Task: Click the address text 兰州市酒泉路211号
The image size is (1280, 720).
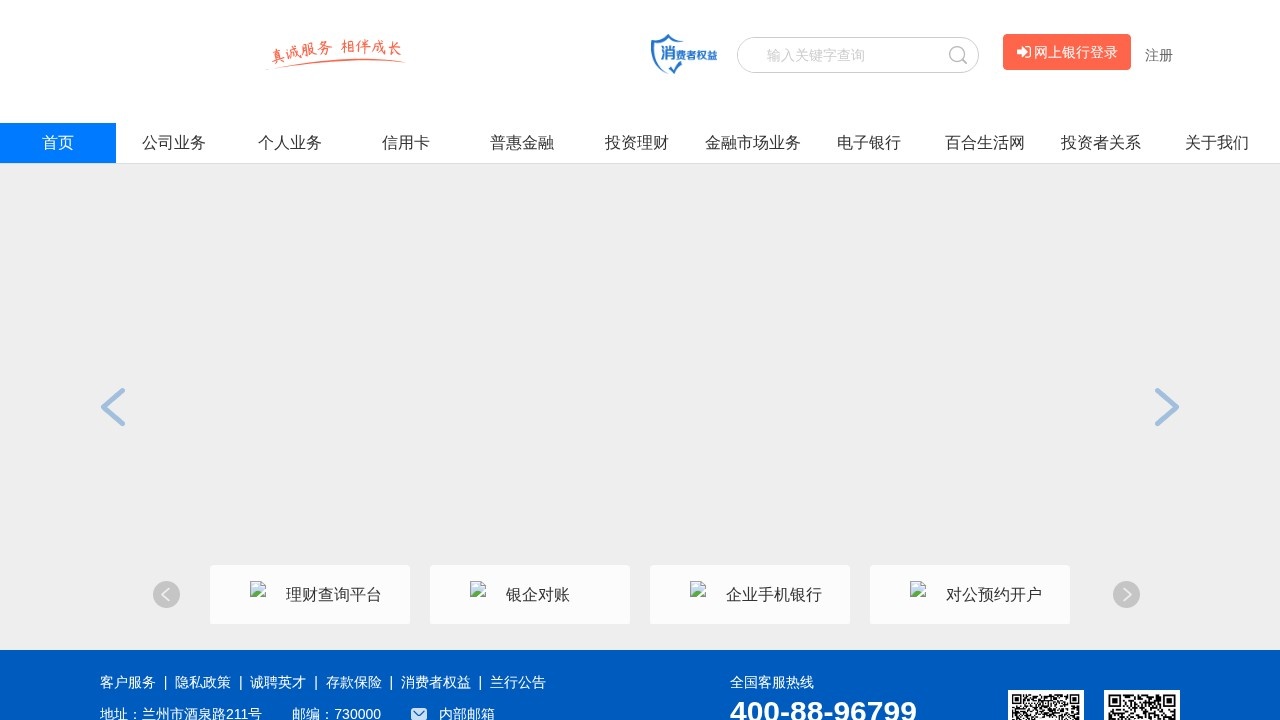Action: 202,714
